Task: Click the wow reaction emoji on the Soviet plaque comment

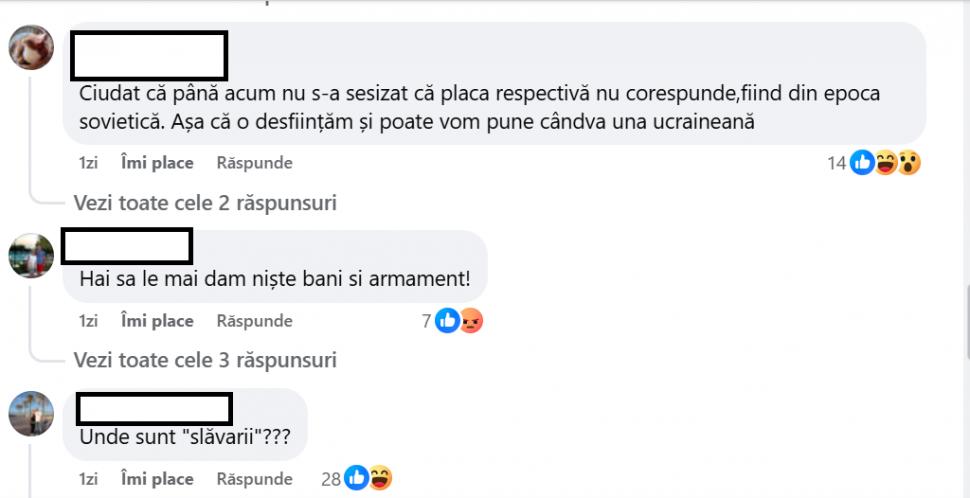Action: (908, 163)
